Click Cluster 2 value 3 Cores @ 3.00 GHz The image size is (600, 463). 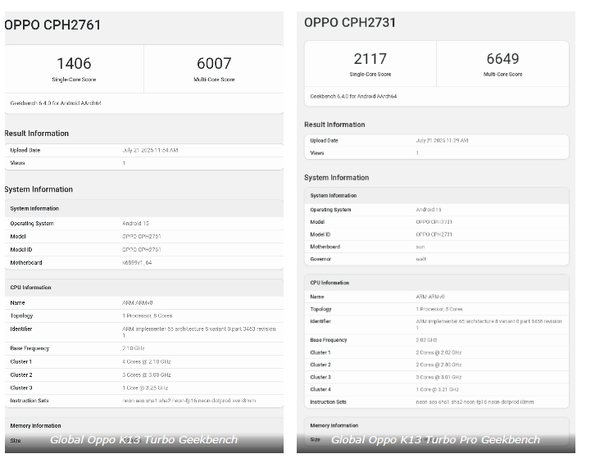pyautogui.click(x=147, y=375)
